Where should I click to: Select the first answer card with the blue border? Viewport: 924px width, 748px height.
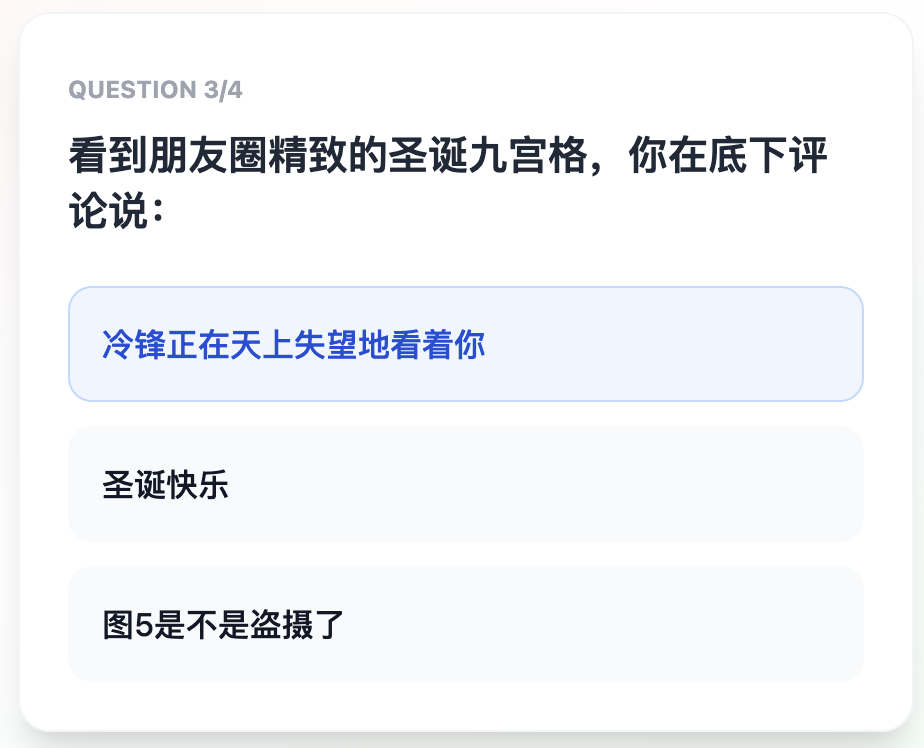(465, 344)
